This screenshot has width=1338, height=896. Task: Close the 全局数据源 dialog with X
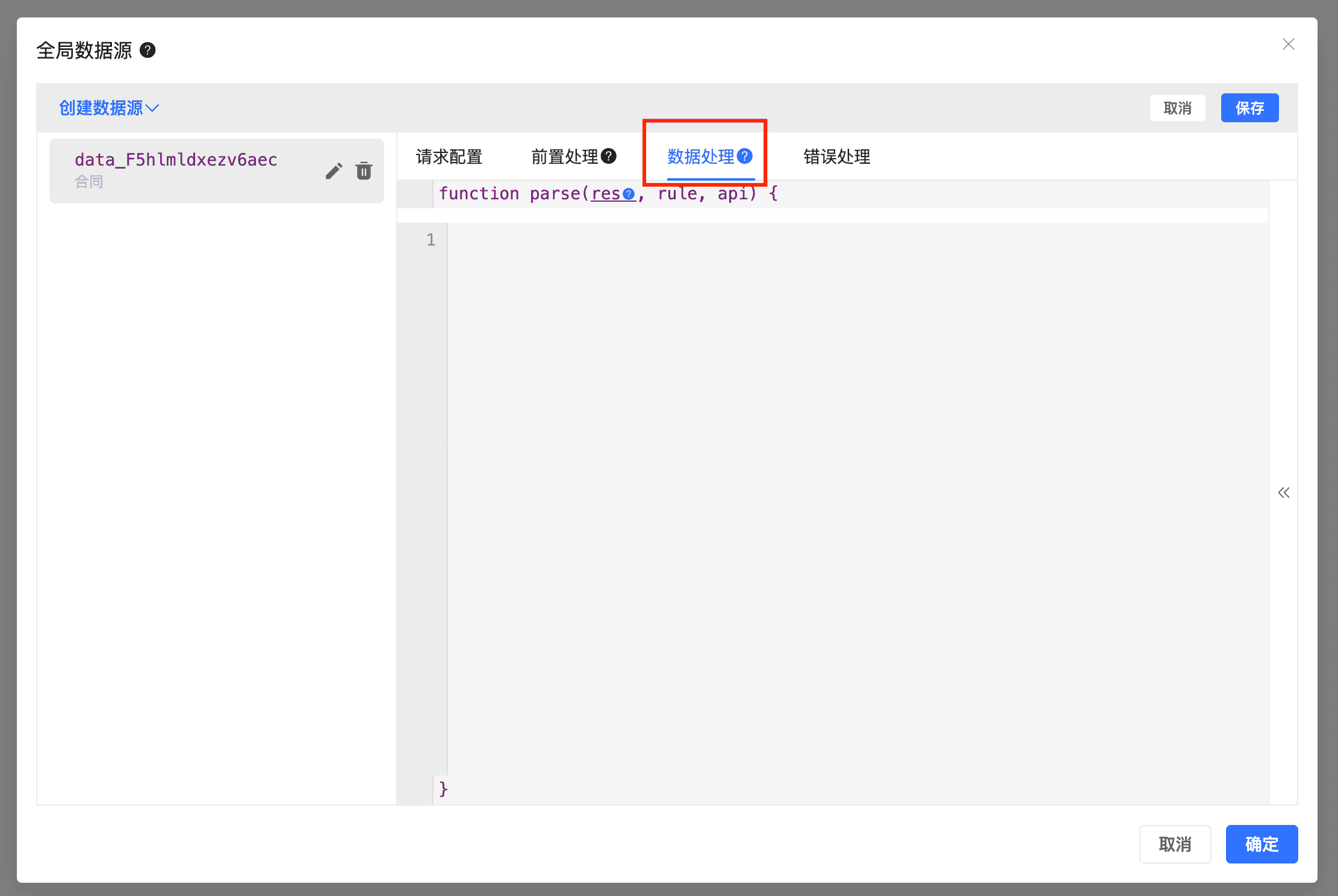coord(1288,44)
